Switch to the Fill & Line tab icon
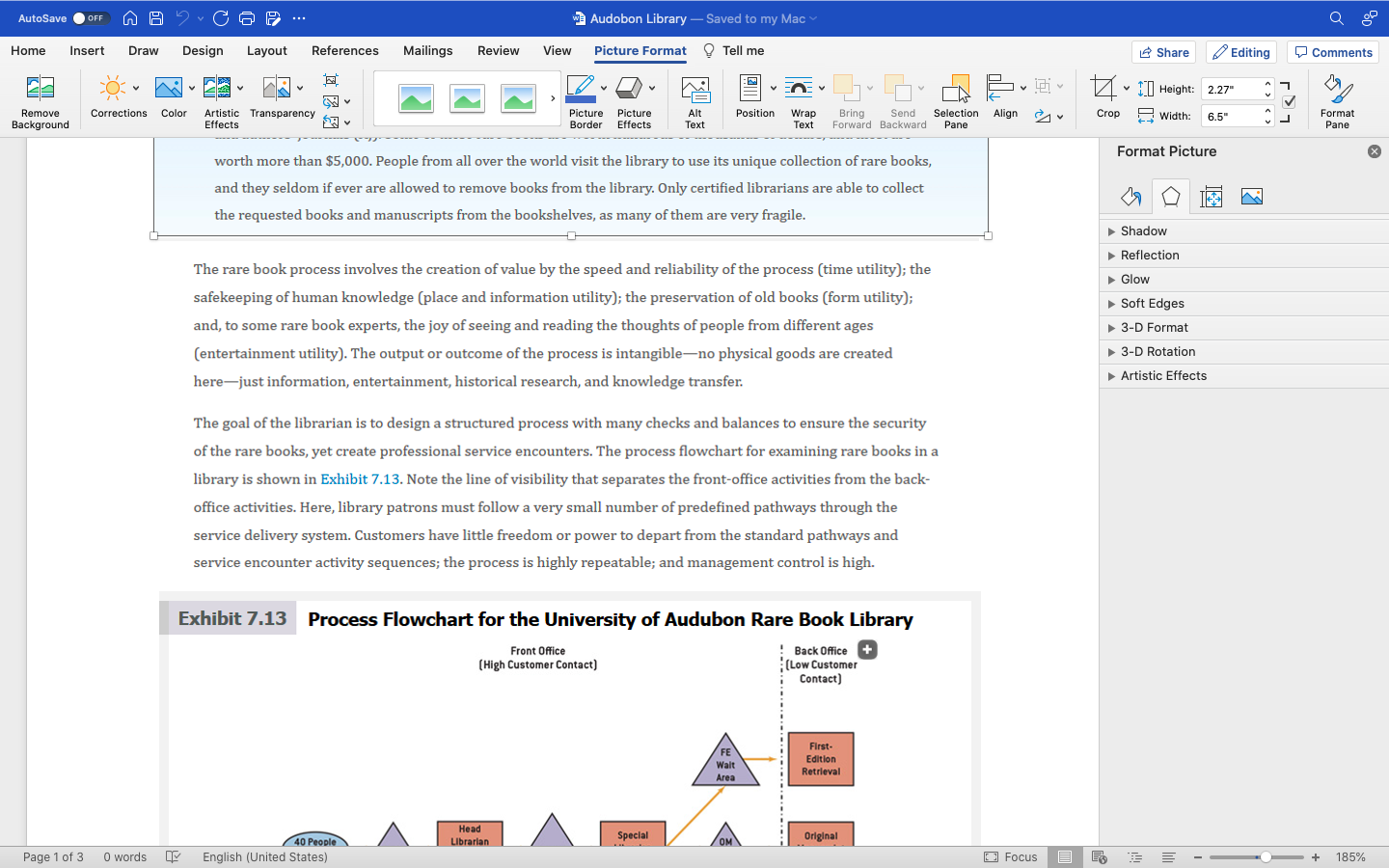Screen dimensions: 1389x868 click(1130, 196)
